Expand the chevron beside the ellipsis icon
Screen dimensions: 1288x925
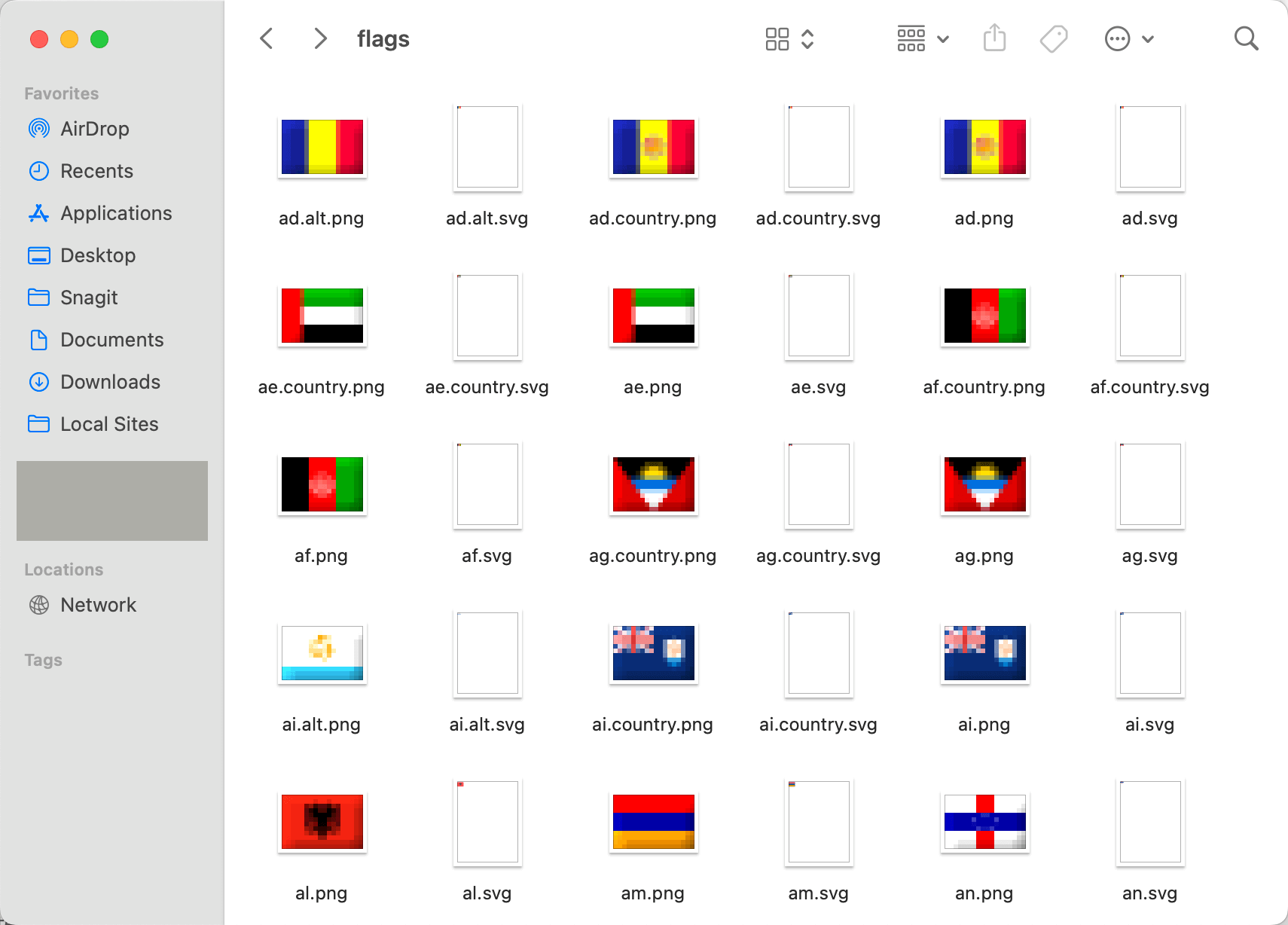(x=1148, y=38)
